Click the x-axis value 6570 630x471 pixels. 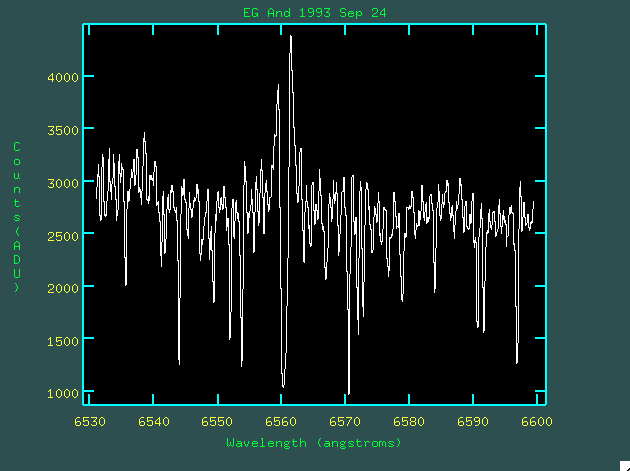click(x=345, y=422)
